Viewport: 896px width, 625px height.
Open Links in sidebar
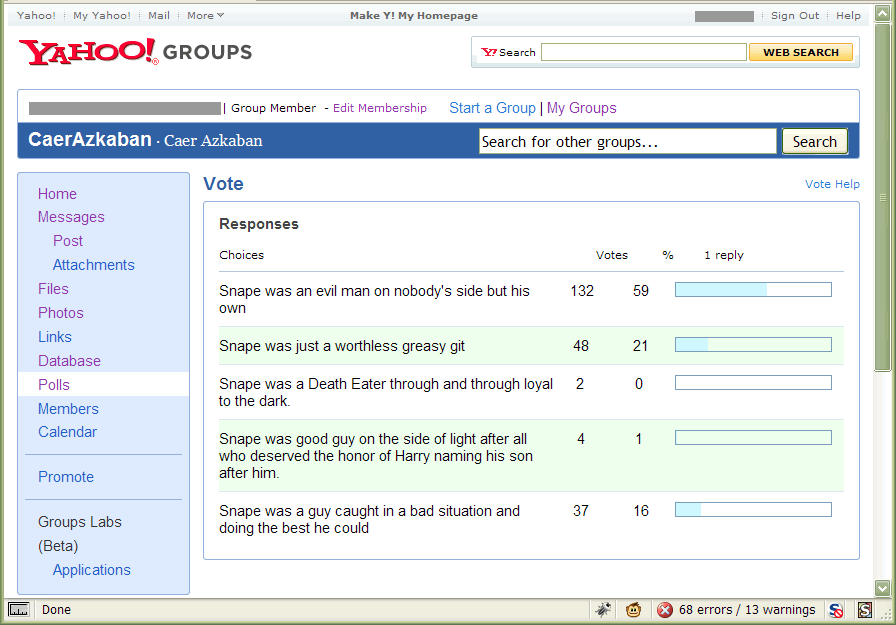55,337
